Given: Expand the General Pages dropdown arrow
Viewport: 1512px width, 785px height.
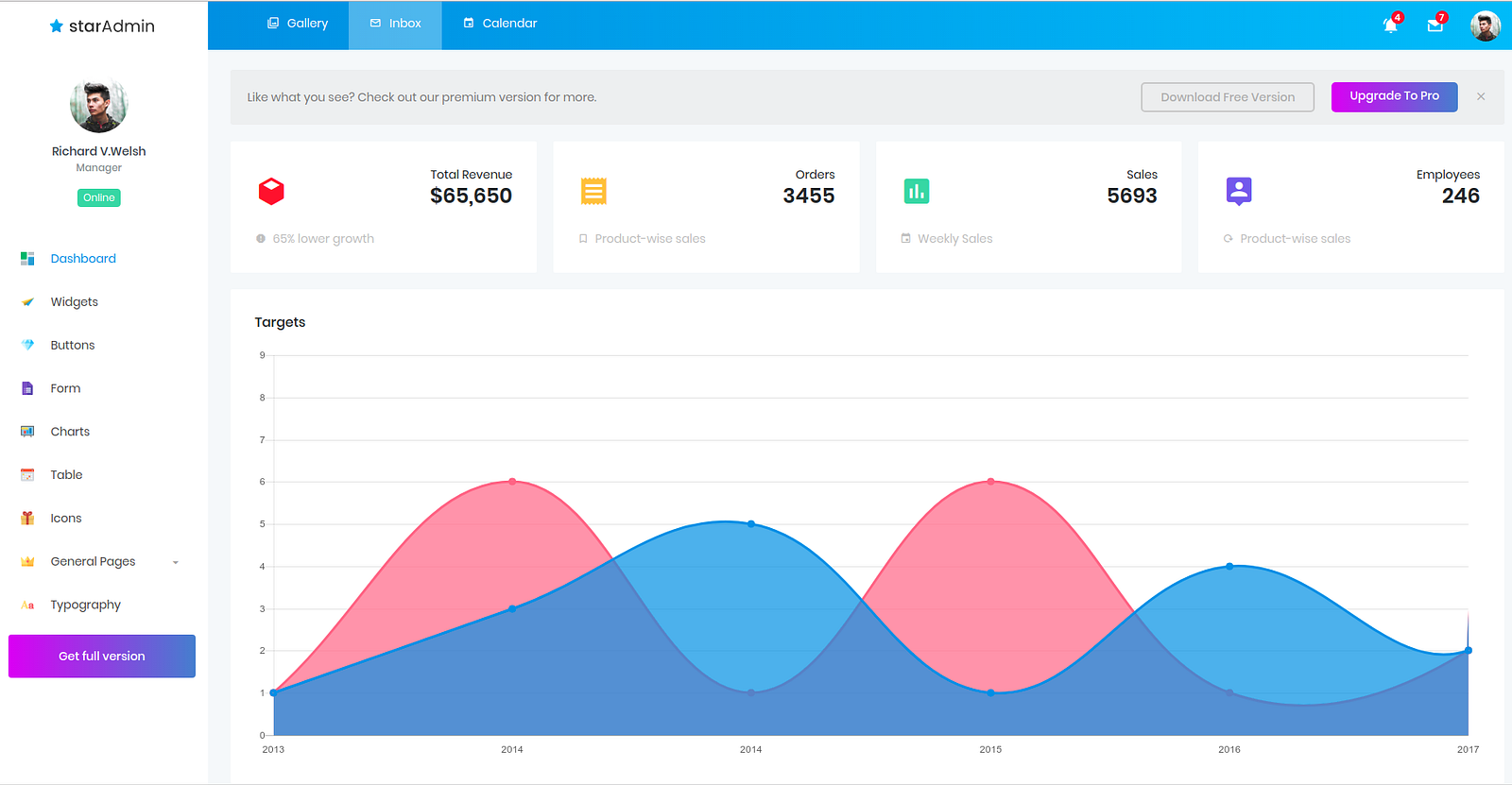Looking at the screenshot, I should tap(176, 562).
